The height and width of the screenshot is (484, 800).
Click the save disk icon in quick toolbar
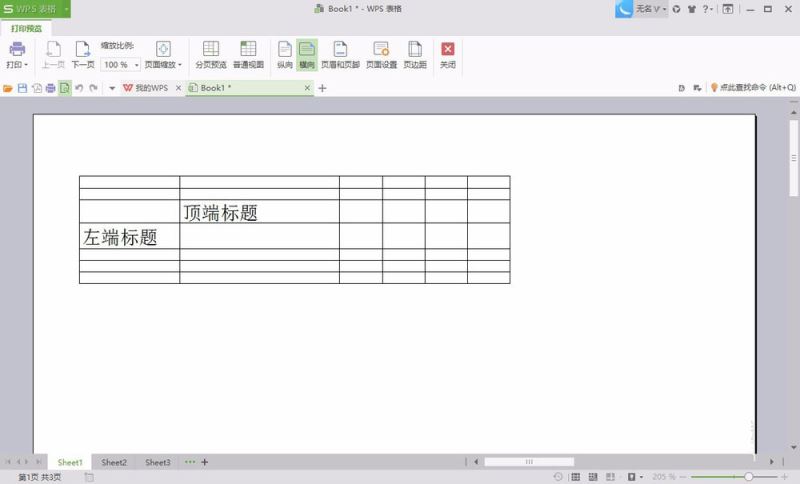[x=22, y=88]
